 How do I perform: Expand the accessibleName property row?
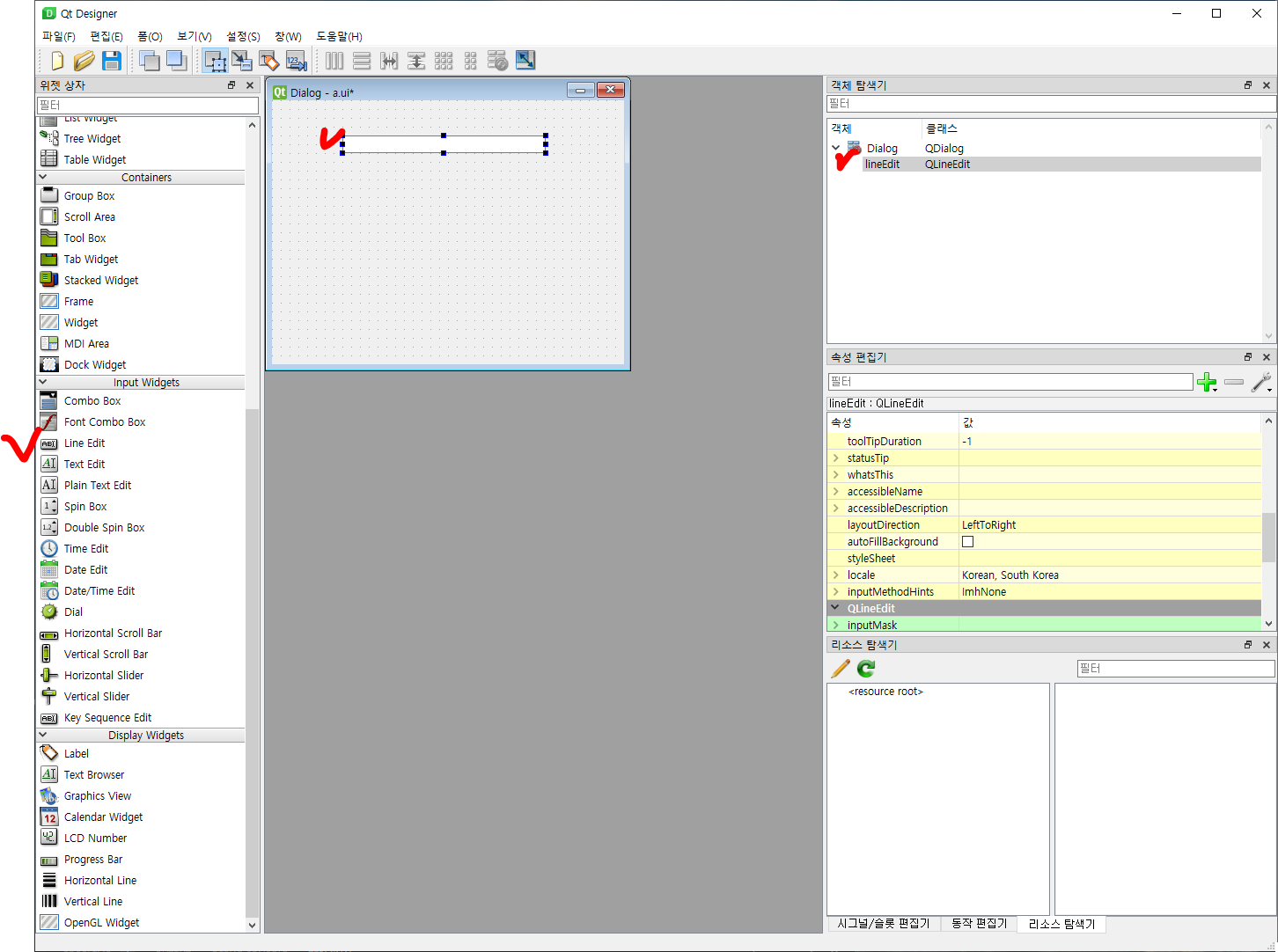coord(836,491)
